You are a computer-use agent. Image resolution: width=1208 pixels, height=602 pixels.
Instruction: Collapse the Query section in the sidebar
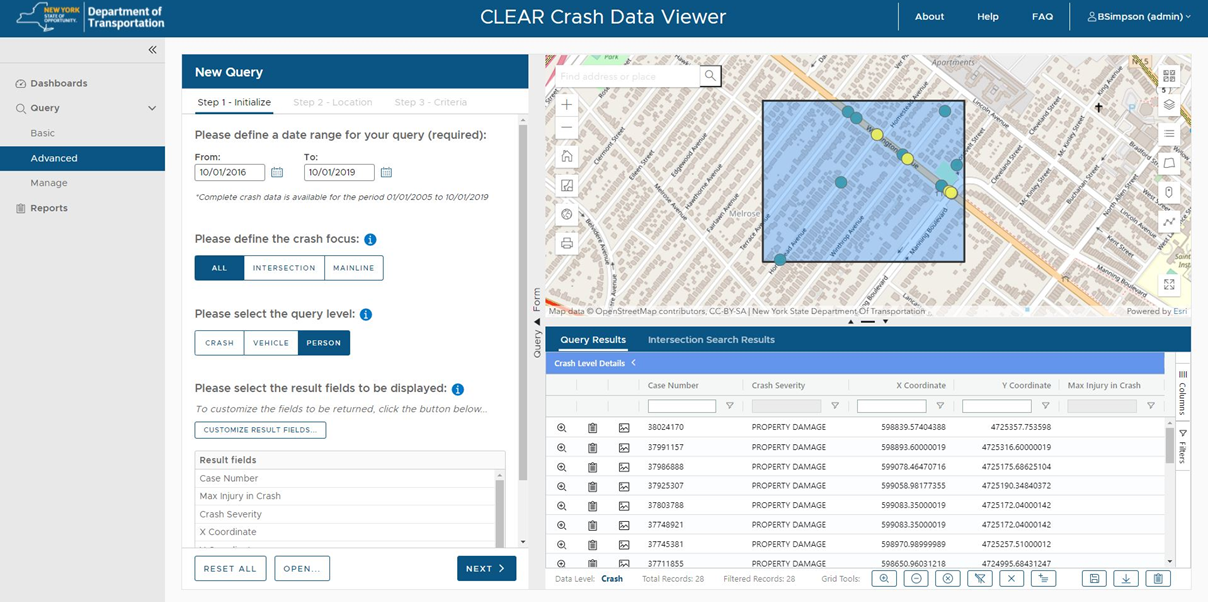coord(152,108)
